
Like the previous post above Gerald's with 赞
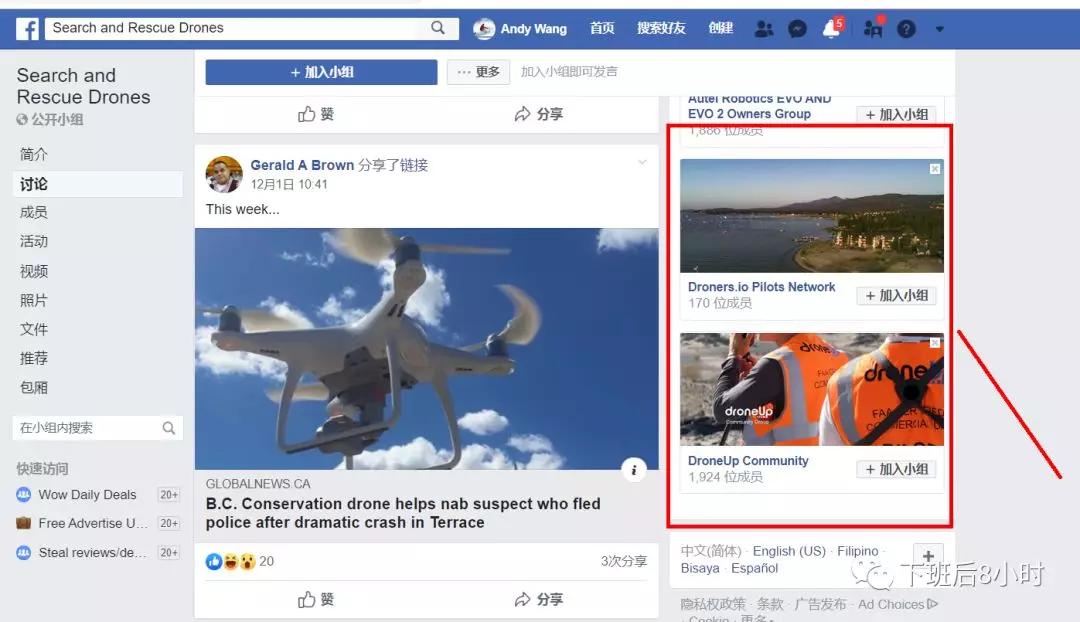[x=316, y=114]
